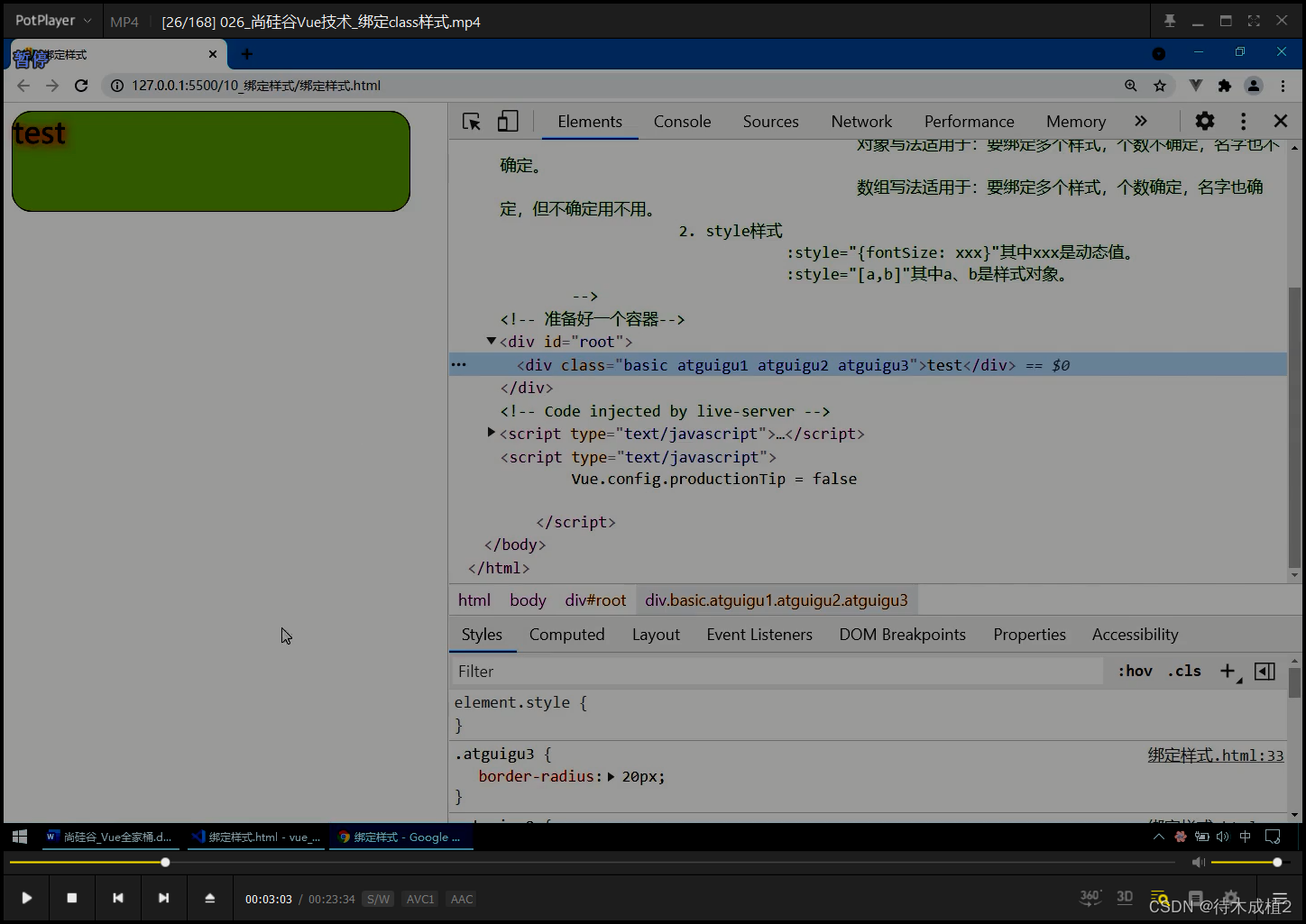Switch to the Elements panel
This screenshot has height=924, width=1306.
590,122
